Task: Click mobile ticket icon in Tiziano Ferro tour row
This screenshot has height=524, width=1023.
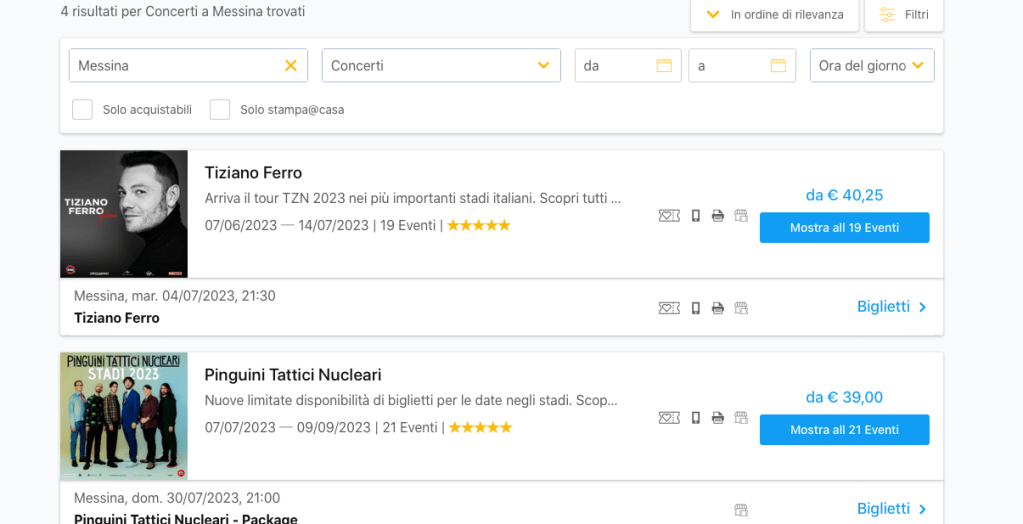Action: pos(696,216)
